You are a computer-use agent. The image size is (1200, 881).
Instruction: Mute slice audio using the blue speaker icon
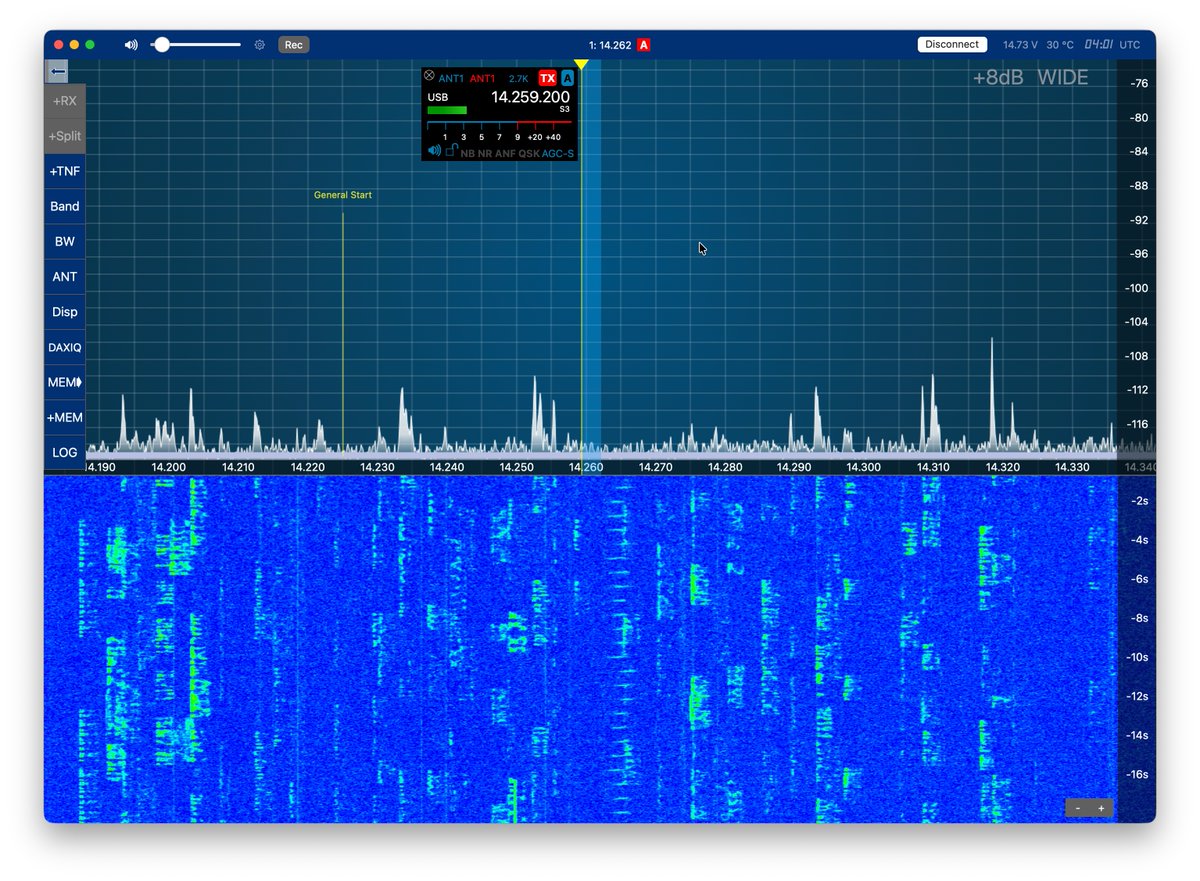coord(434,151)
